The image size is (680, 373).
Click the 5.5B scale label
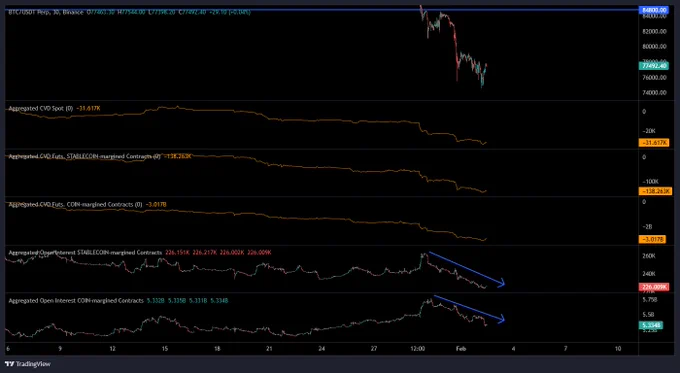pyautogui.click(x=648, y=314)
